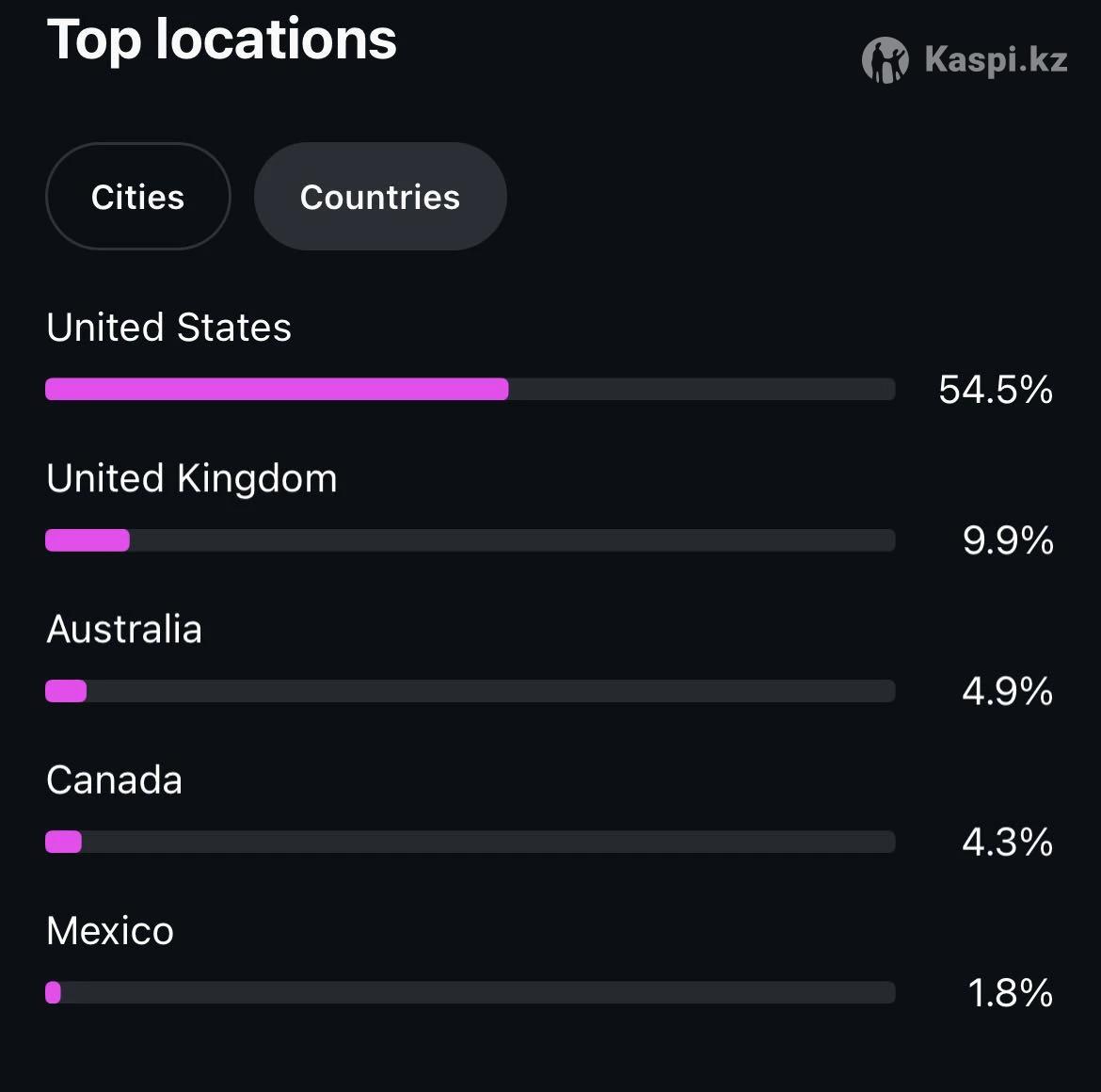1101x1092 pixels.
Task: Select the United States country label
Action: 169,328
